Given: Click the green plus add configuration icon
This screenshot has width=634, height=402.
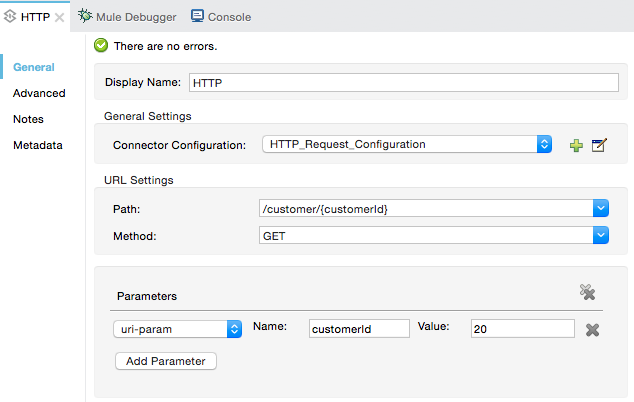Looking at the screenshot, I should click(x=576, y=145).
